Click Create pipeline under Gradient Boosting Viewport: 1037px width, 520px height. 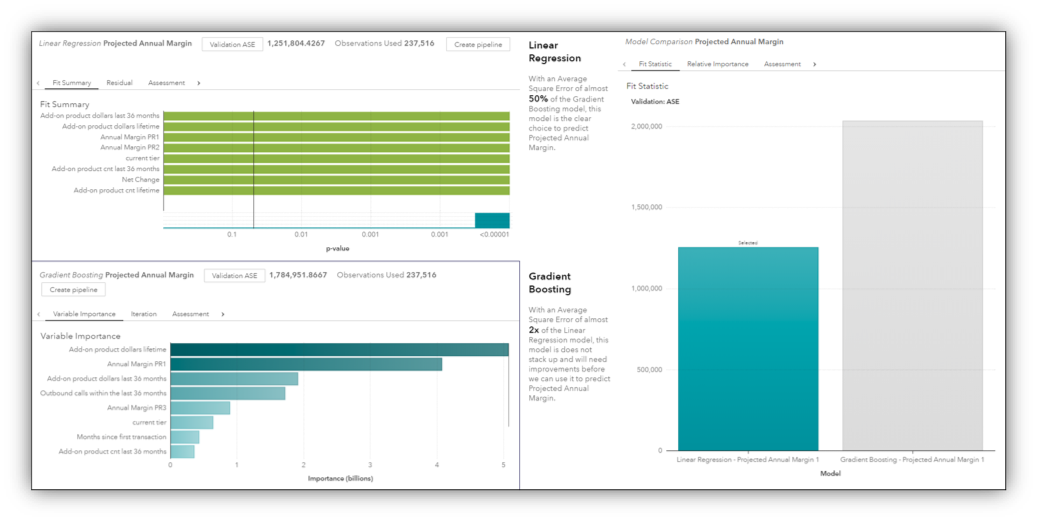(73, 290)
